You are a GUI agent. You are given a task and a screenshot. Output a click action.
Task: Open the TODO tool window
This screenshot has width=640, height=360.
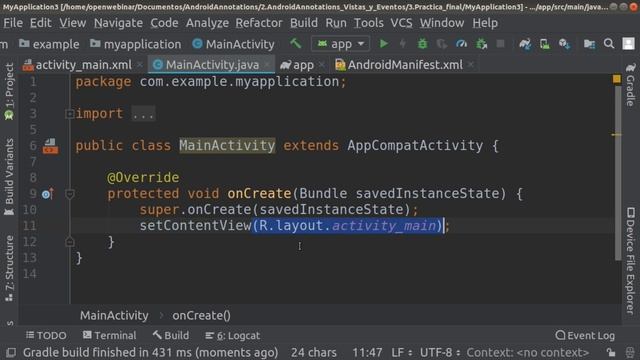pos(46,336)
